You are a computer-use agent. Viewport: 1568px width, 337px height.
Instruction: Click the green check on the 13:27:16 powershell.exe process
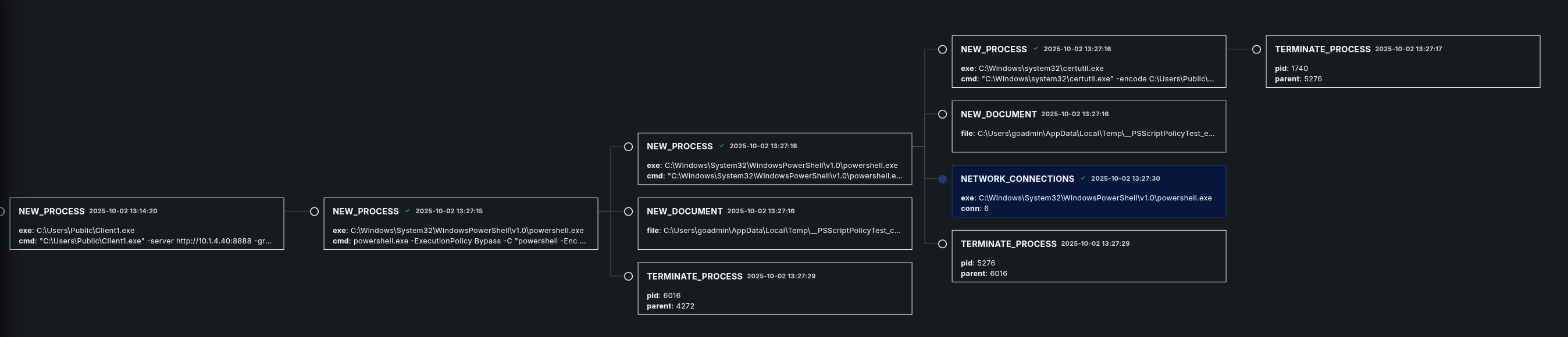(x=721, y=146)
